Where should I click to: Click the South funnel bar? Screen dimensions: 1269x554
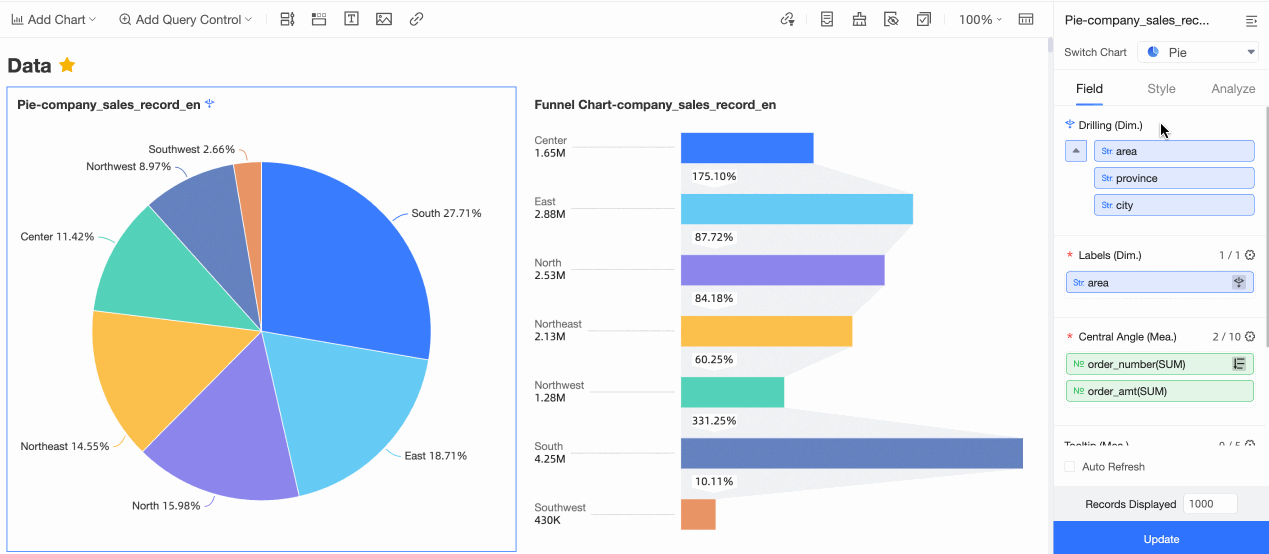click(x=852, y=453)
